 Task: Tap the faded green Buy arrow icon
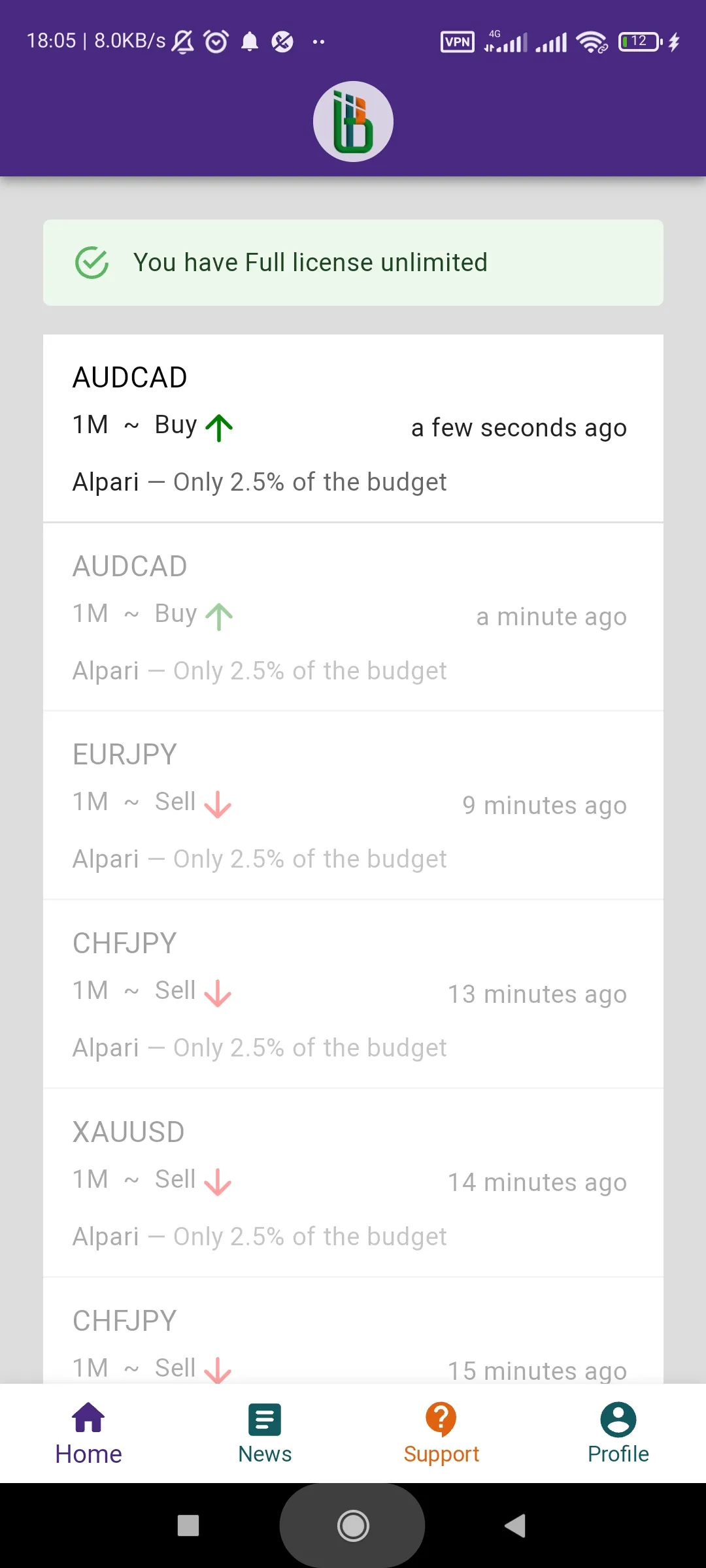[219, 617]
